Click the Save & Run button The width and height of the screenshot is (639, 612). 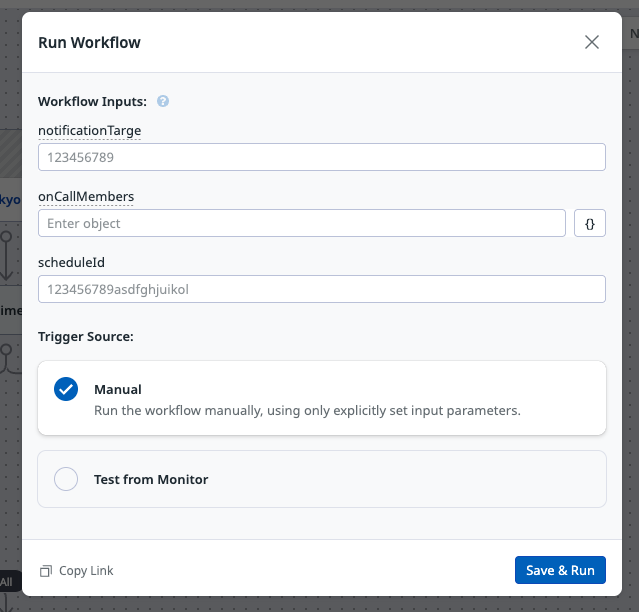pos(560,570)
